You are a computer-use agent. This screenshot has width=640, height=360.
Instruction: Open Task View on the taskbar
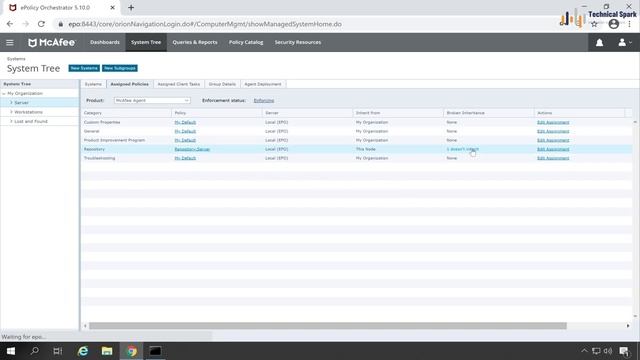58,351
